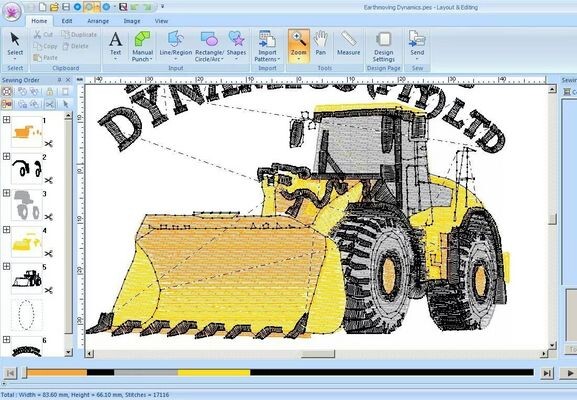Expand sewing order group 3
Screen dimensions: 577x400
pos(6,193)
